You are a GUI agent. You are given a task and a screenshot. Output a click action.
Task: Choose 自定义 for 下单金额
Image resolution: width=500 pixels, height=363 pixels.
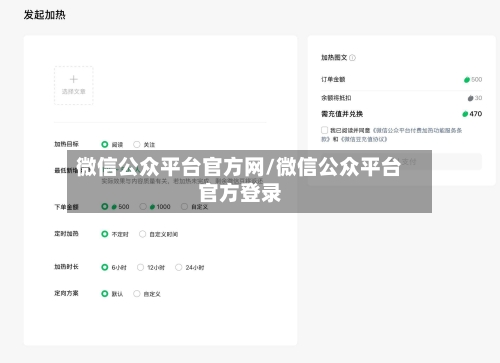point(184,207)
